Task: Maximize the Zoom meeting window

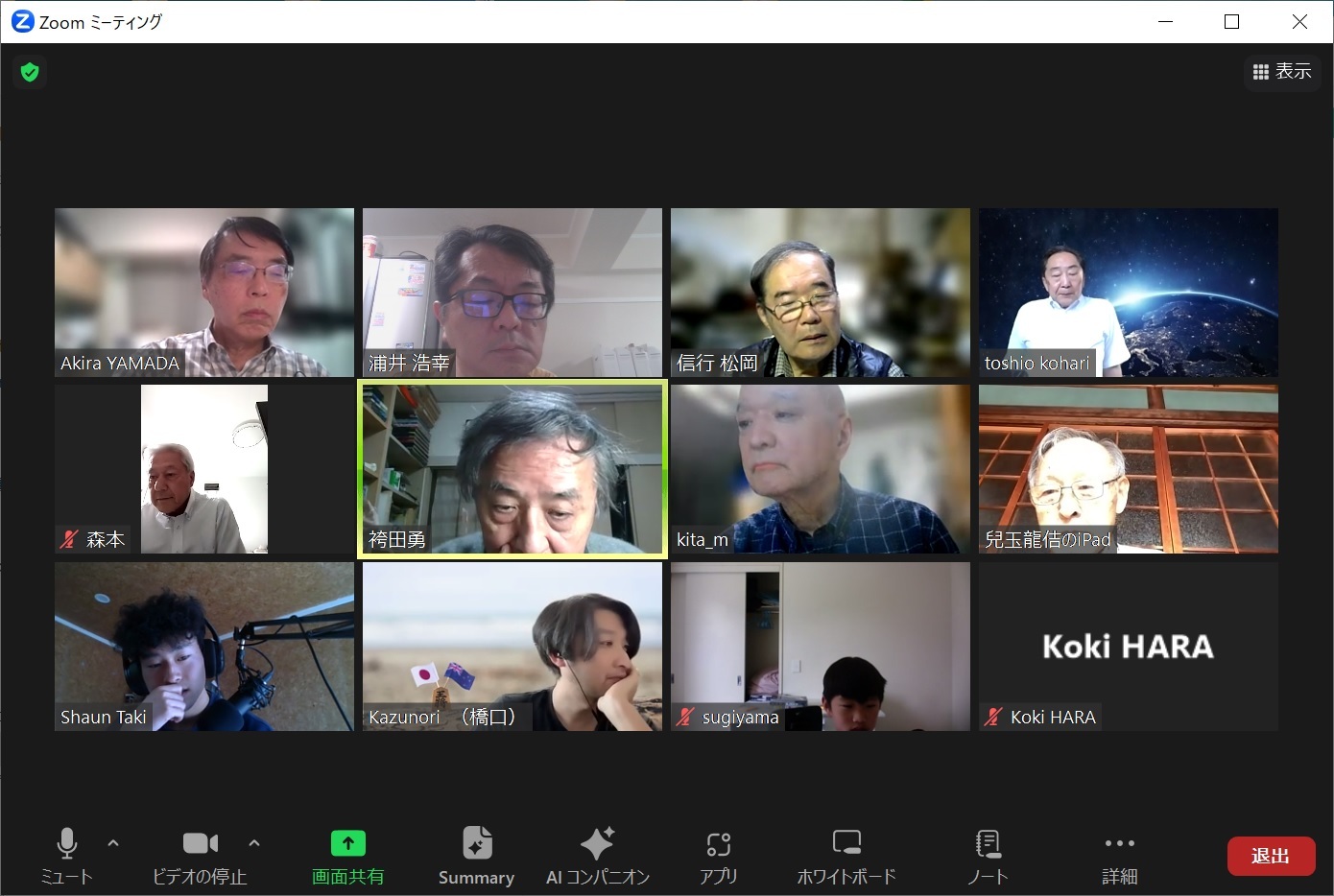Action: pos(1232,22)
